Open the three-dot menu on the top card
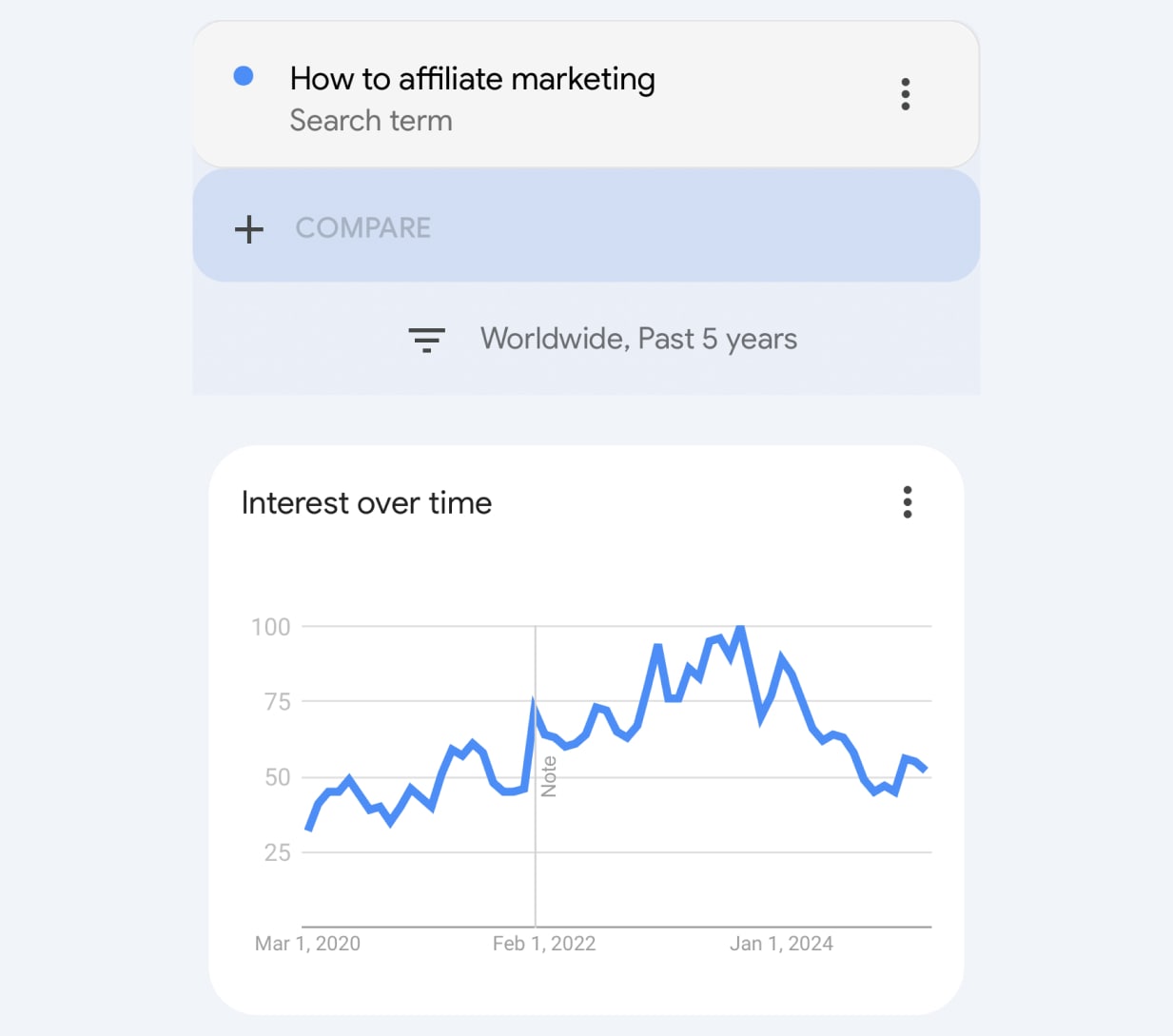This screenshot has height=1036, width=1173. [x=905, y=94]
